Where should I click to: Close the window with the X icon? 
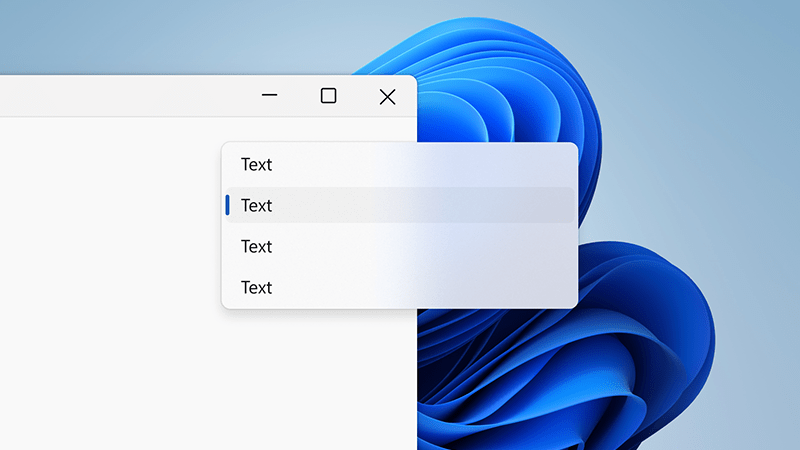click(x=387, y=96)
